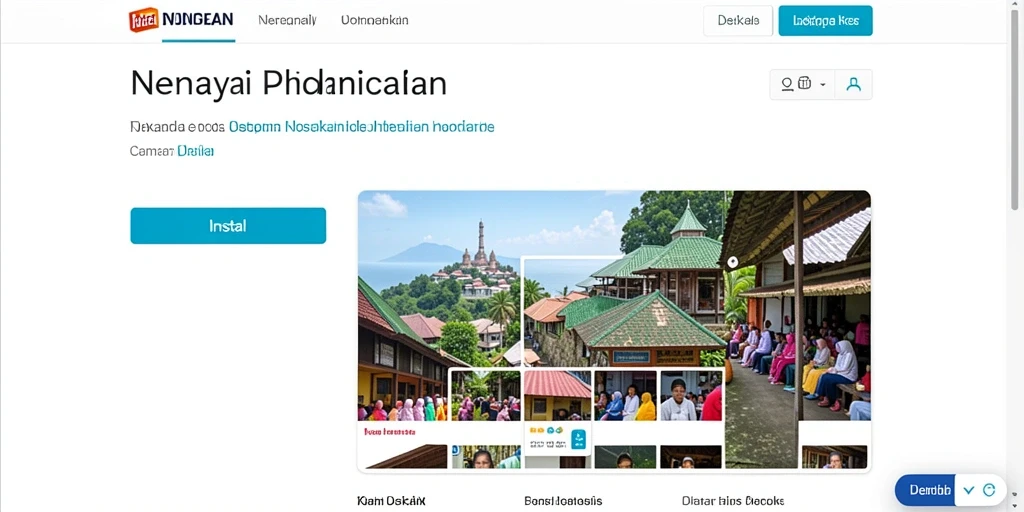The width and height of the screenshot is (1024, 512).
Task: Click the circular refresh icon beside Derobb
Action: pos(989,490)
